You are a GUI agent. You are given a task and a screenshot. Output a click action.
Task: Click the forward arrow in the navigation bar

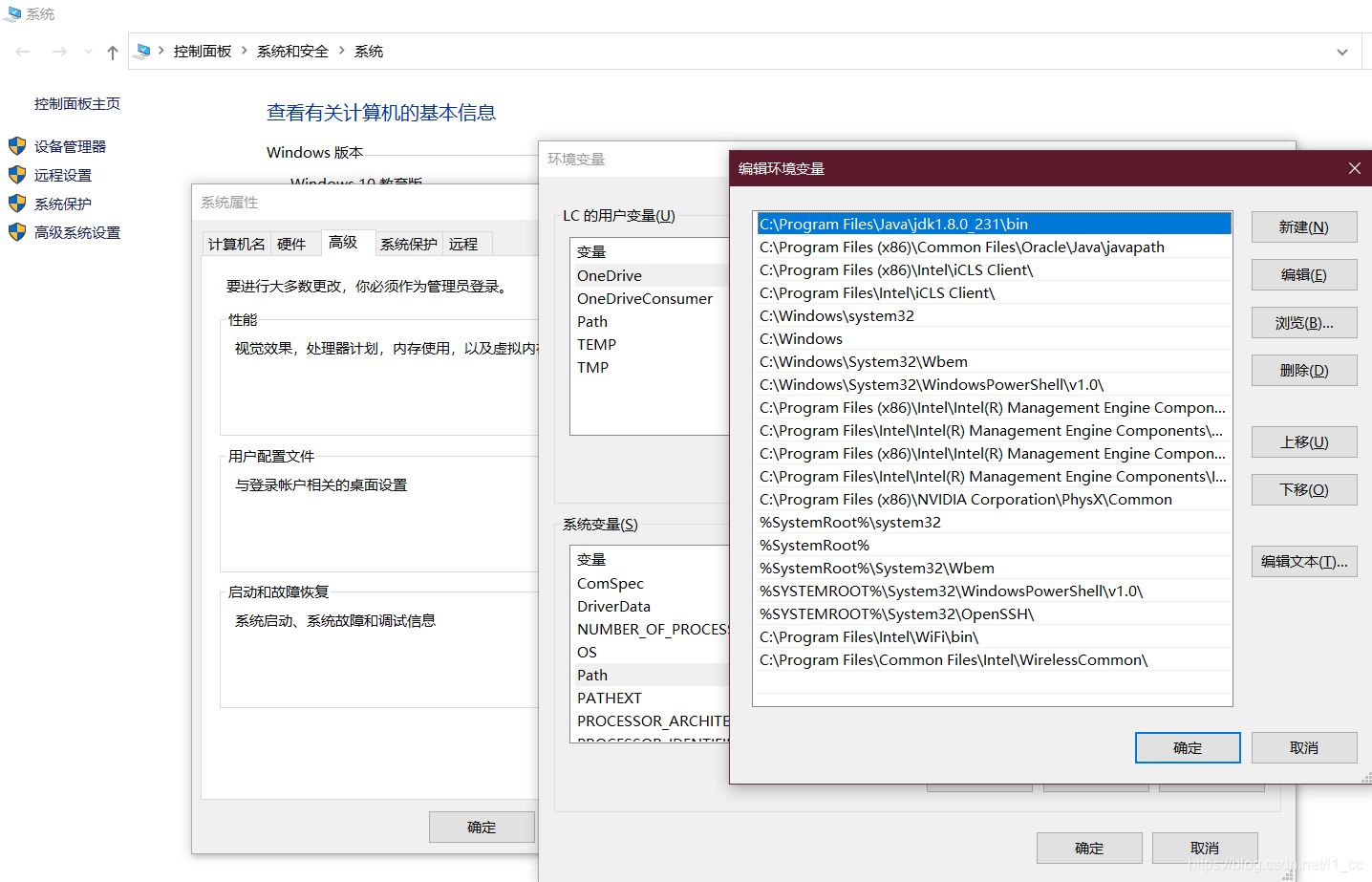pos(59,52)
